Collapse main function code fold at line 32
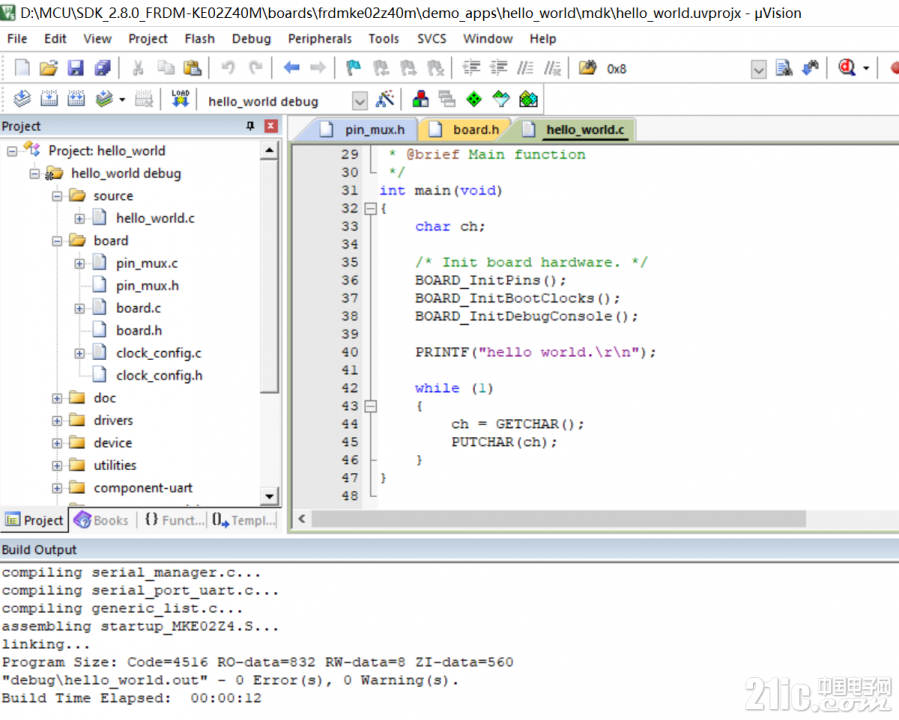The image size is (899, 720). click(371, 209)
